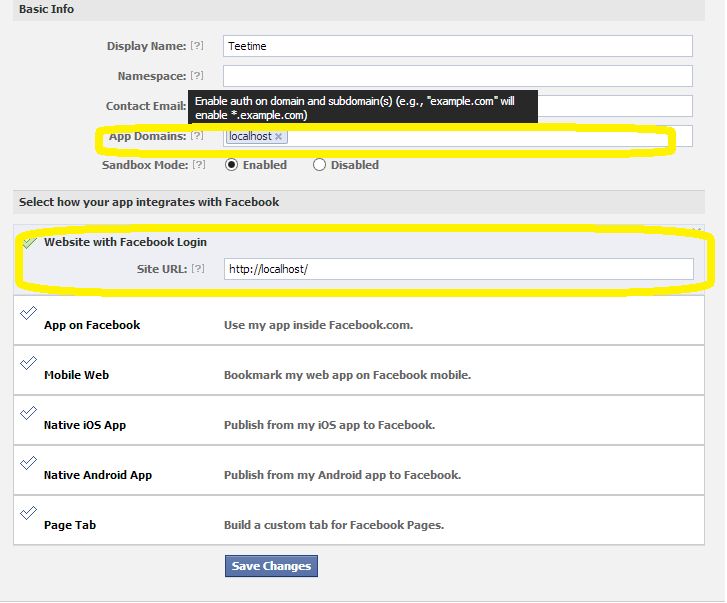The image size is (727, 603).
Task: Click the checkmark icon for App on Facebook
Action: click(x=28, y=313)
